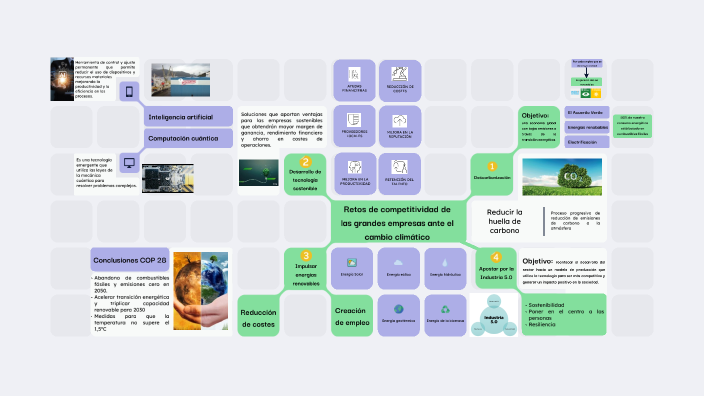This screenshot has height=396, width=704.
Task: Click the Objetivo text beside Industria 5.0
Action: coord(563,271)
